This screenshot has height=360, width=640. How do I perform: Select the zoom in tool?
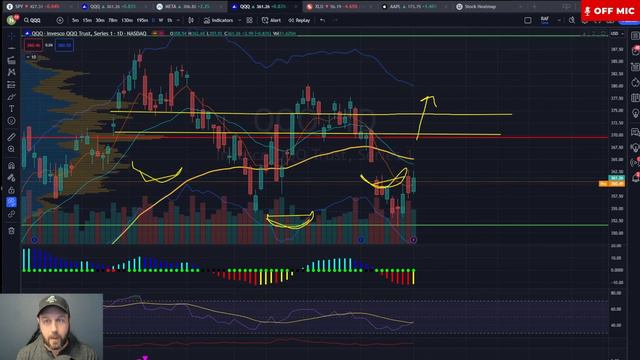tap(11, 149)
